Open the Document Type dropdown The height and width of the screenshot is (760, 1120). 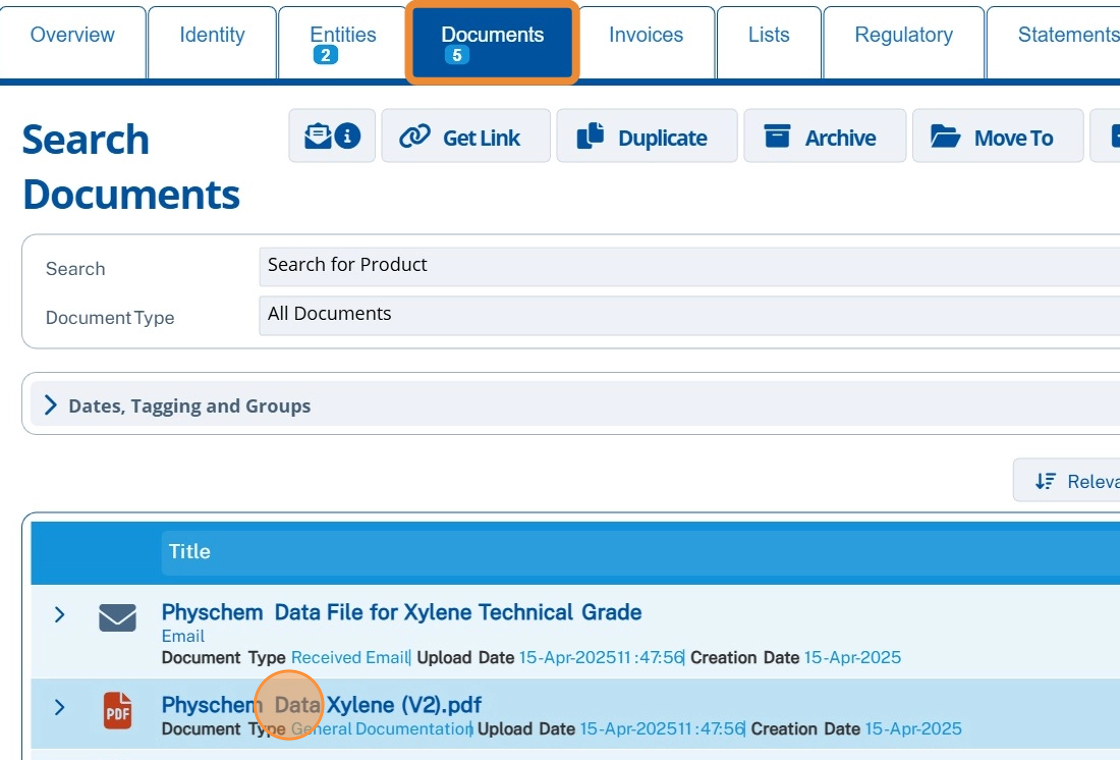688,314
